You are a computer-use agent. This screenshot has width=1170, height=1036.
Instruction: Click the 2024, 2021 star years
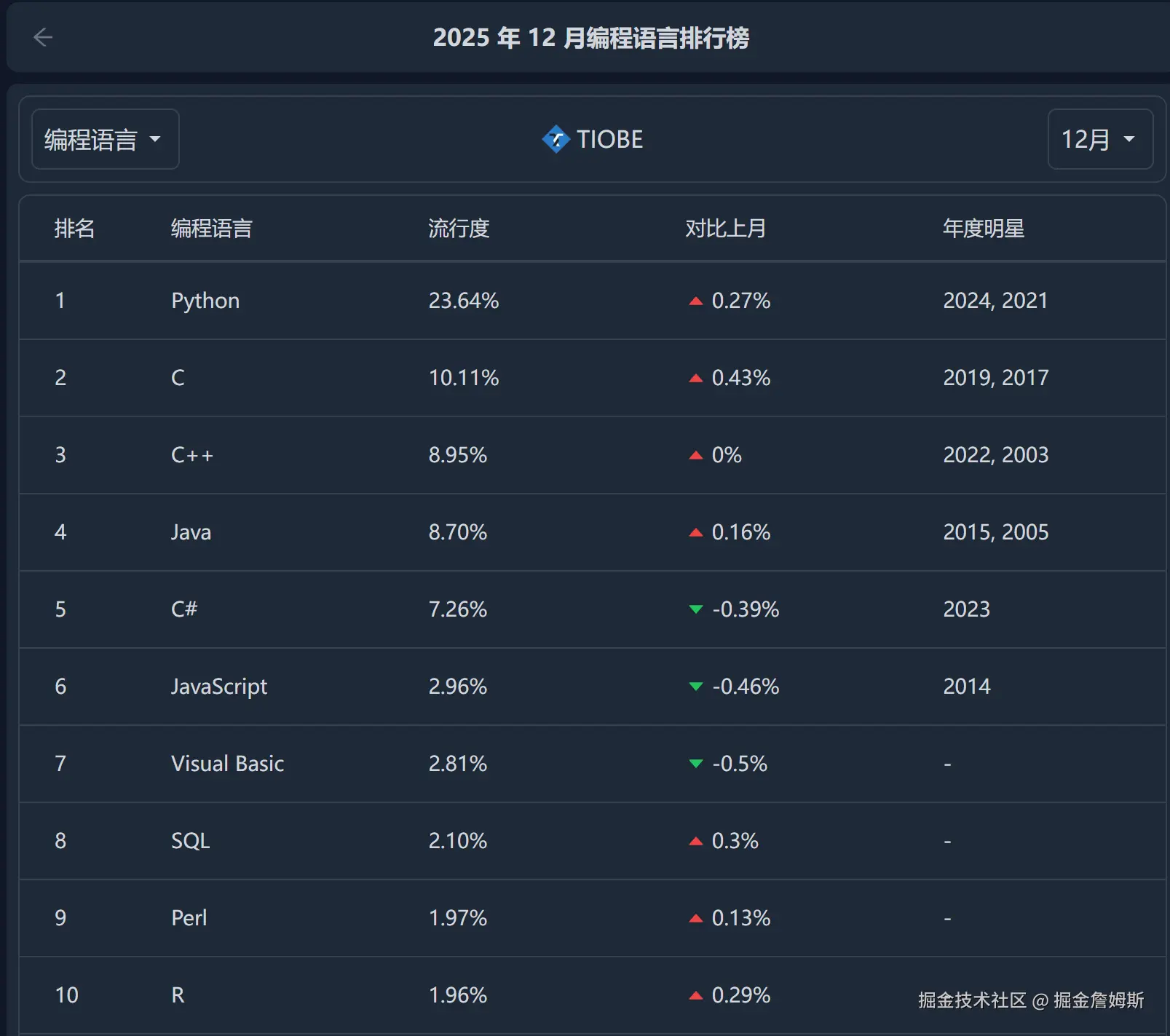(995, 301)
